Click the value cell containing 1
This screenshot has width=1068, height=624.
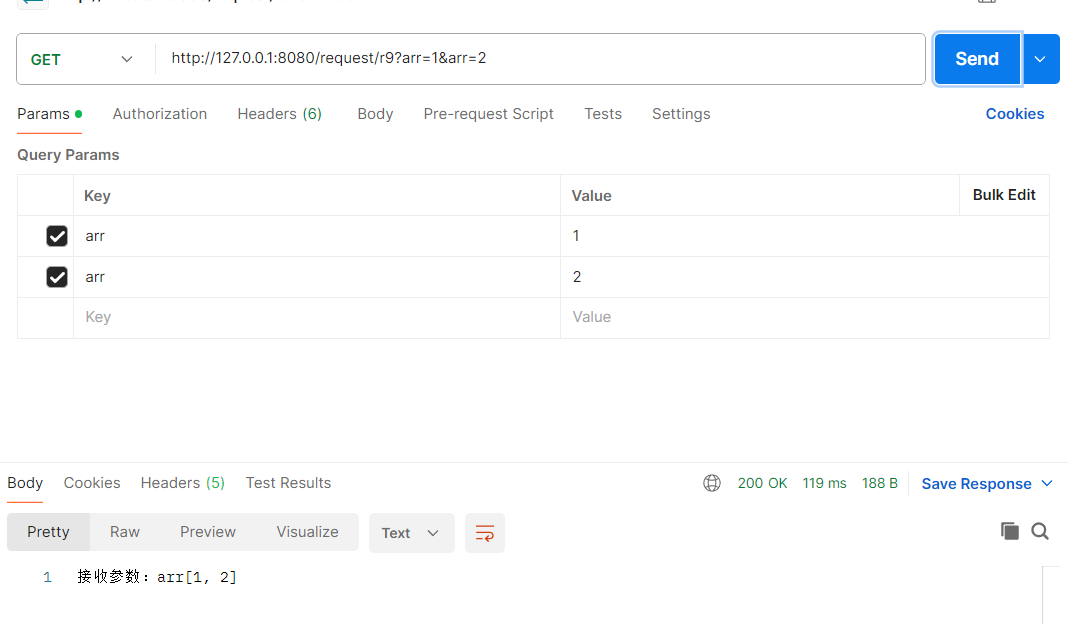(x=804, y=236)
